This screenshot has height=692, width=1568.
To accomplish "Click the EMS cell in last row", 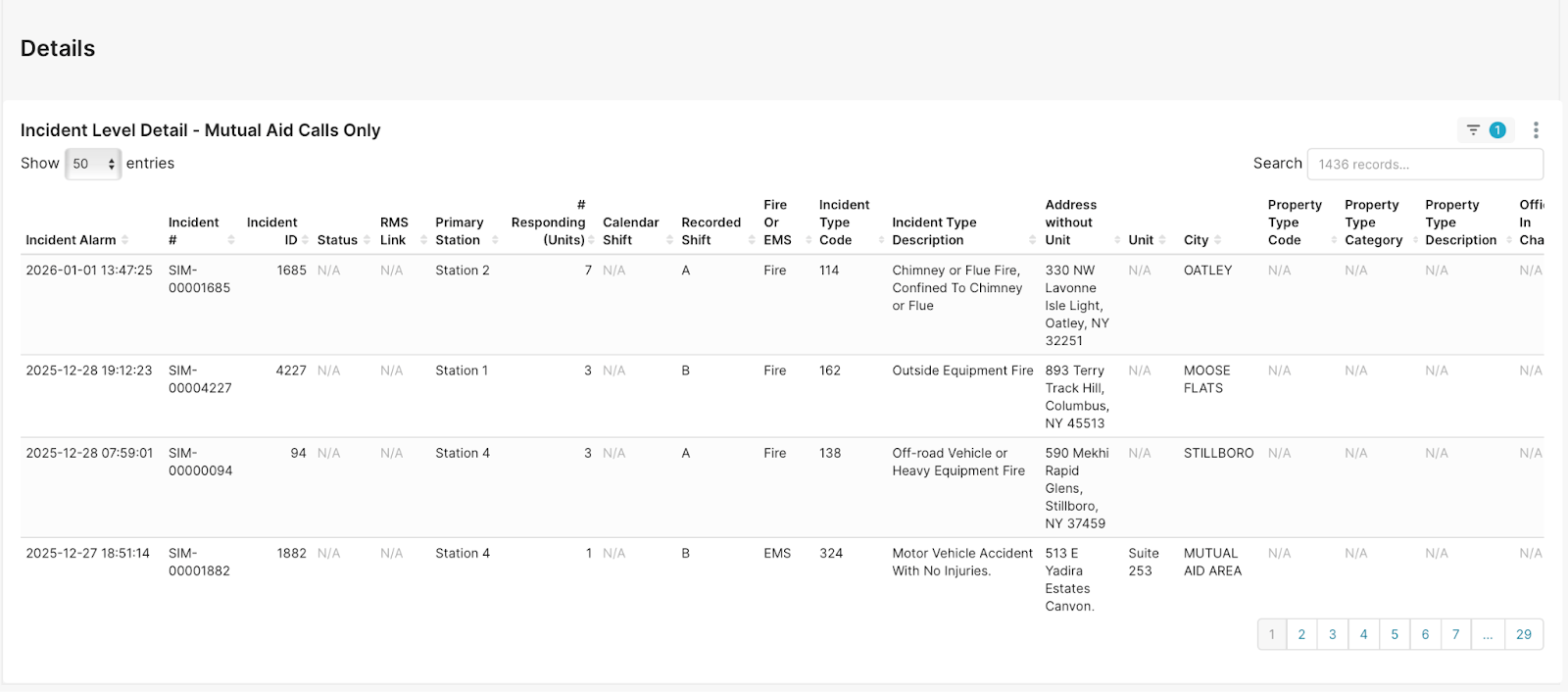I will [x=777, y=553].
